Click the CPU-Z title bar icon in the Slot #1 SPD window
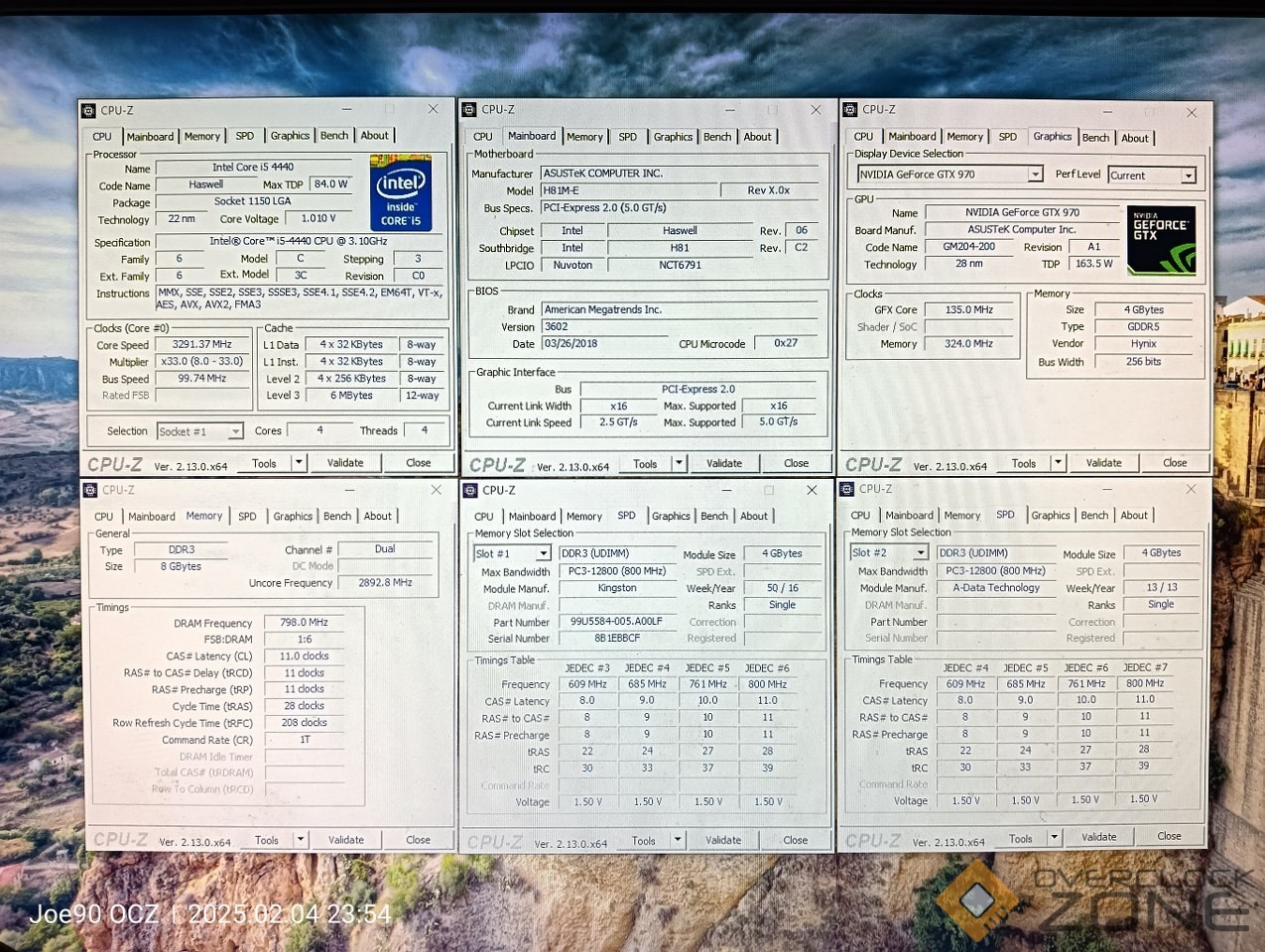This screenshot has height=952, width=1265. tap(470, 490)
